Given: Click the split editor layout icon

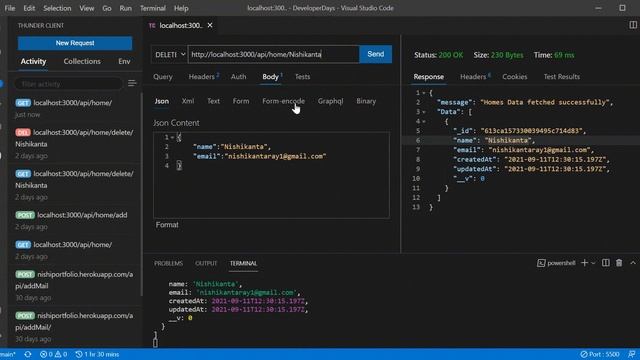Looking at the screenshot, I should (633, 25).
